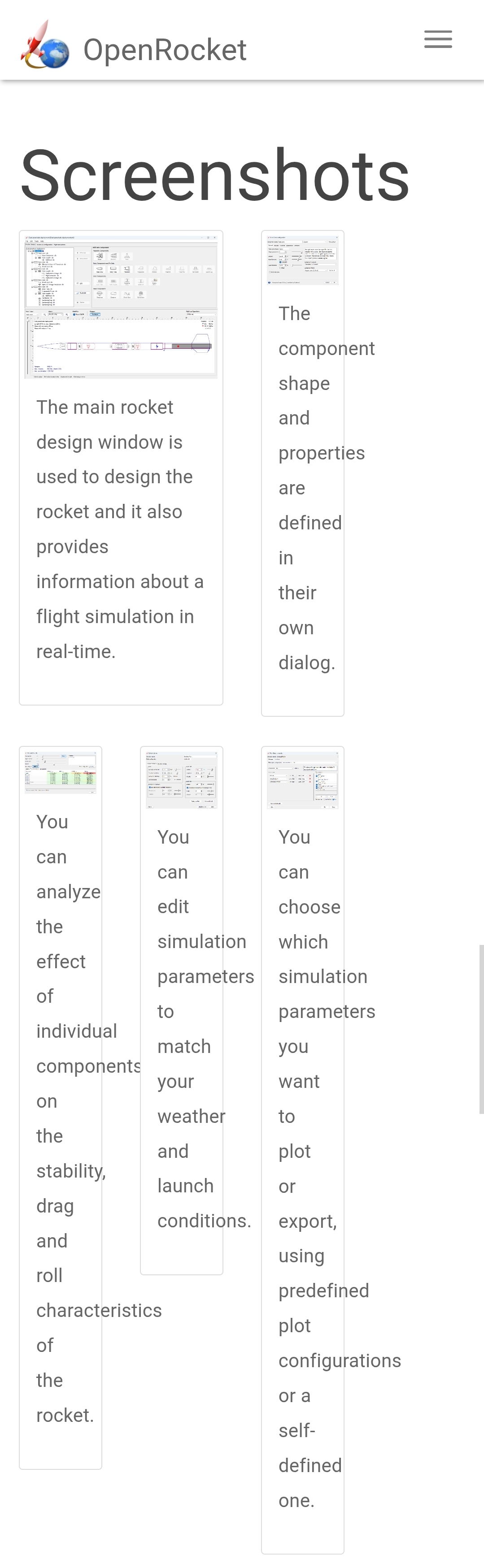Click the OpenRocket rocket logo icon
This screenshot has width=484, height=1568.
(x=44, y=45)
